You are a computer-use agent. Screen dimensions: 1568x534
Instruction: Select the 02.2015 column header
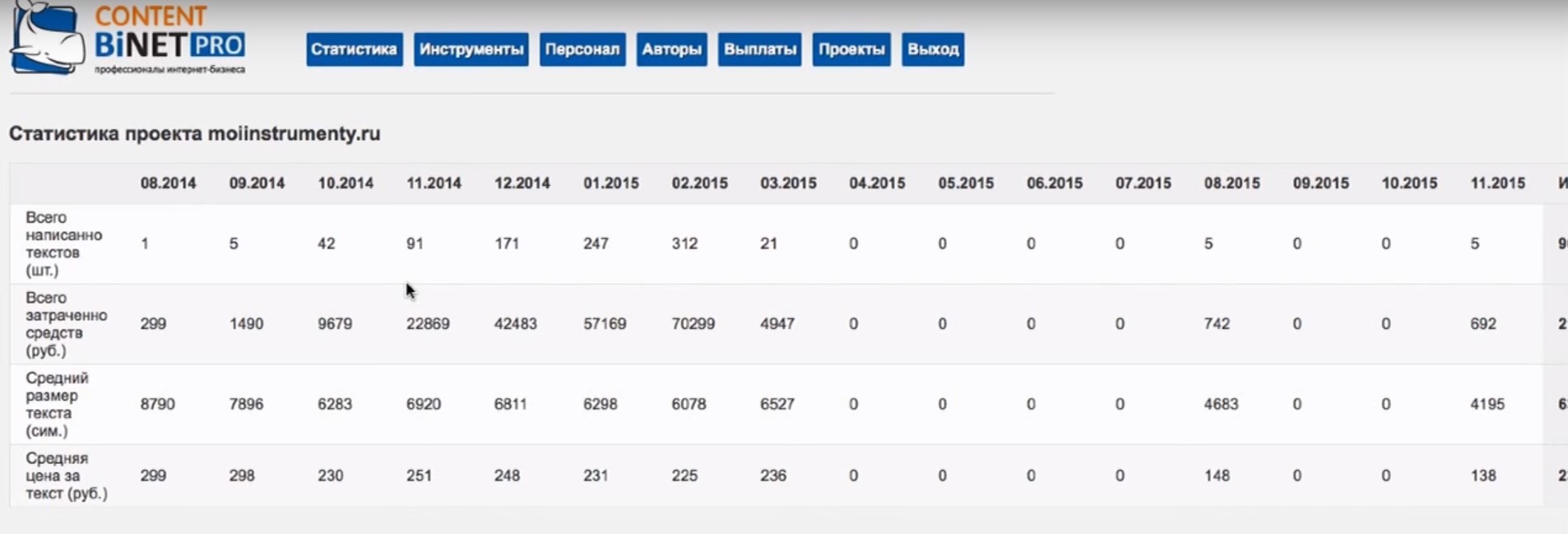pos(700,183)
